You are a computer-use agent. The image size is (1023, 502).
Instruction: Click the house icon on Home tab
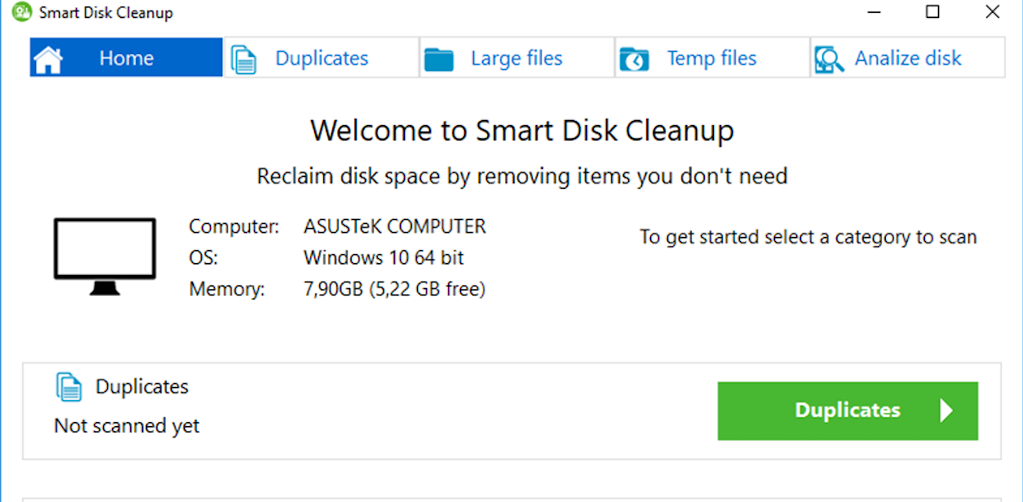click(48, 59)
